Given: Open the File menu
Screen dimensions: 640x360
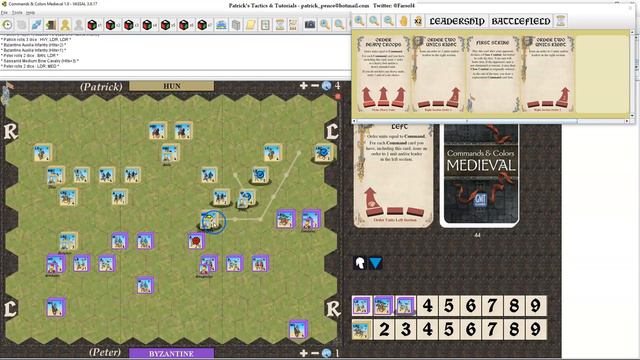Looking at the screenshot, I should point(4,13).
